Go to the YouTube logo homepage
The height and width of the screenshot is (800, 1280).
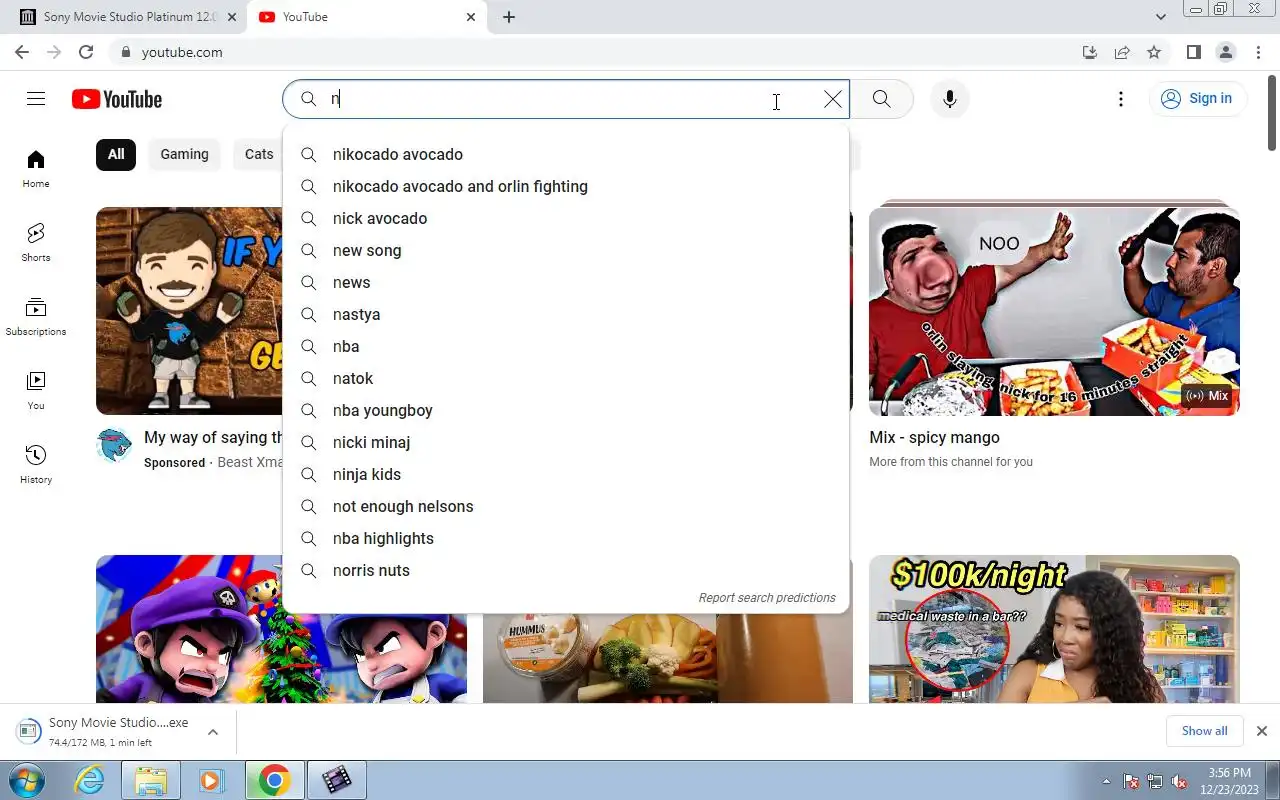tap(117, 99)
